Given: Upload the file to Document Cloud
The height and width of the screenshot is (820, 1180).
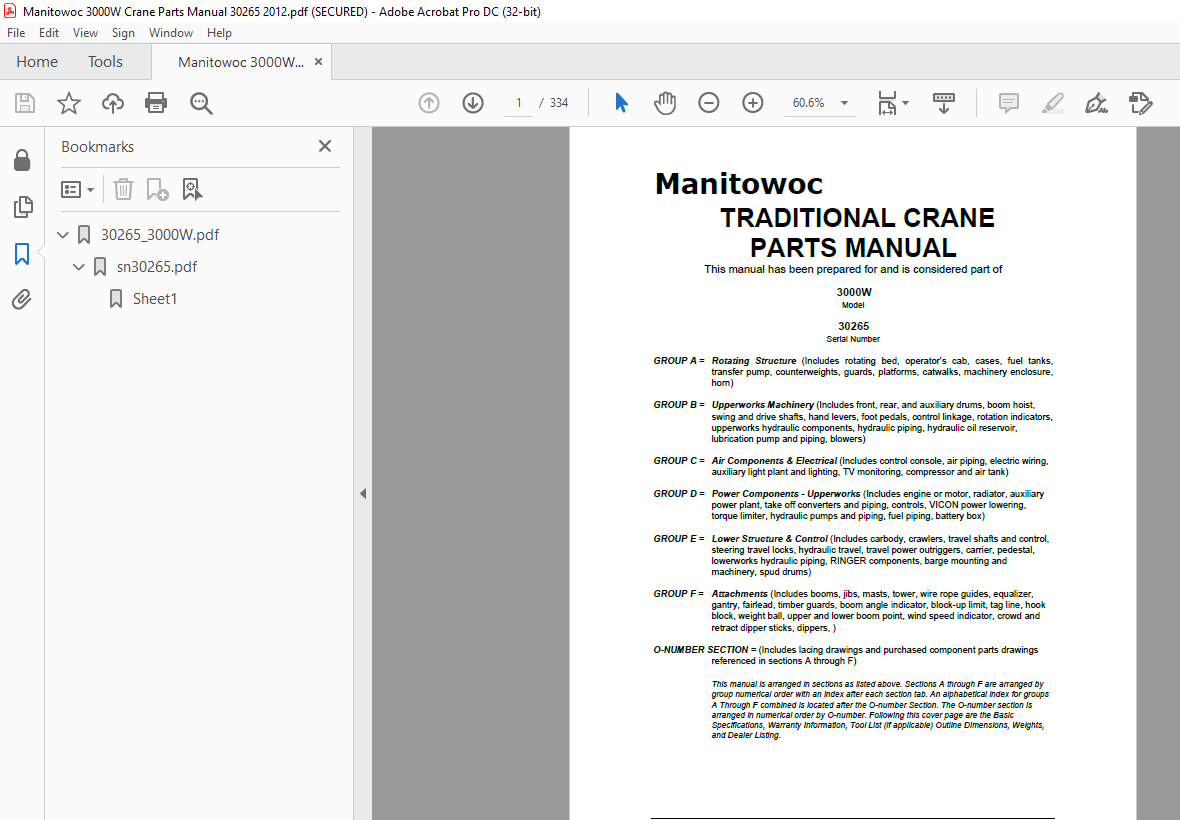Looking at the screenshot, I should [113, 103].
